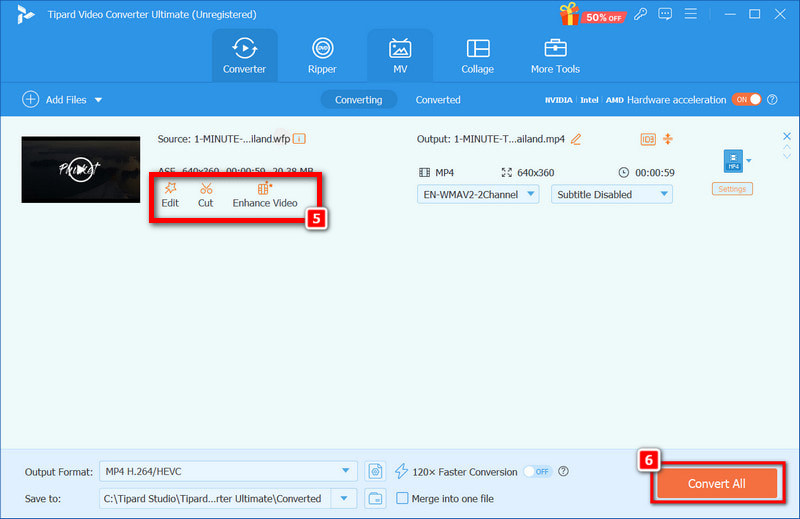Expand the format profile arrow
Screen dimensions: 800x519
click(x=749, y=161)
